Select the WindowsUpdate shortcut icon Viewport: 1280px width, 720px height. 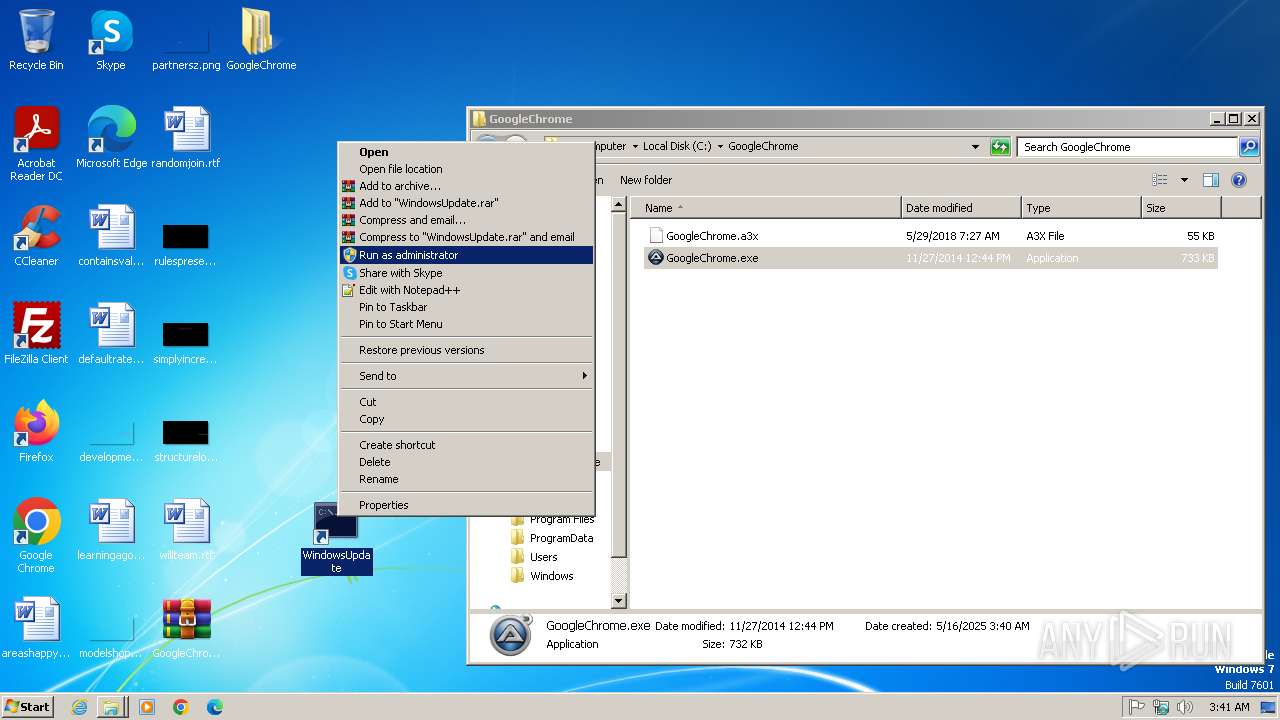pyautogui.click(x=336, y=538)
